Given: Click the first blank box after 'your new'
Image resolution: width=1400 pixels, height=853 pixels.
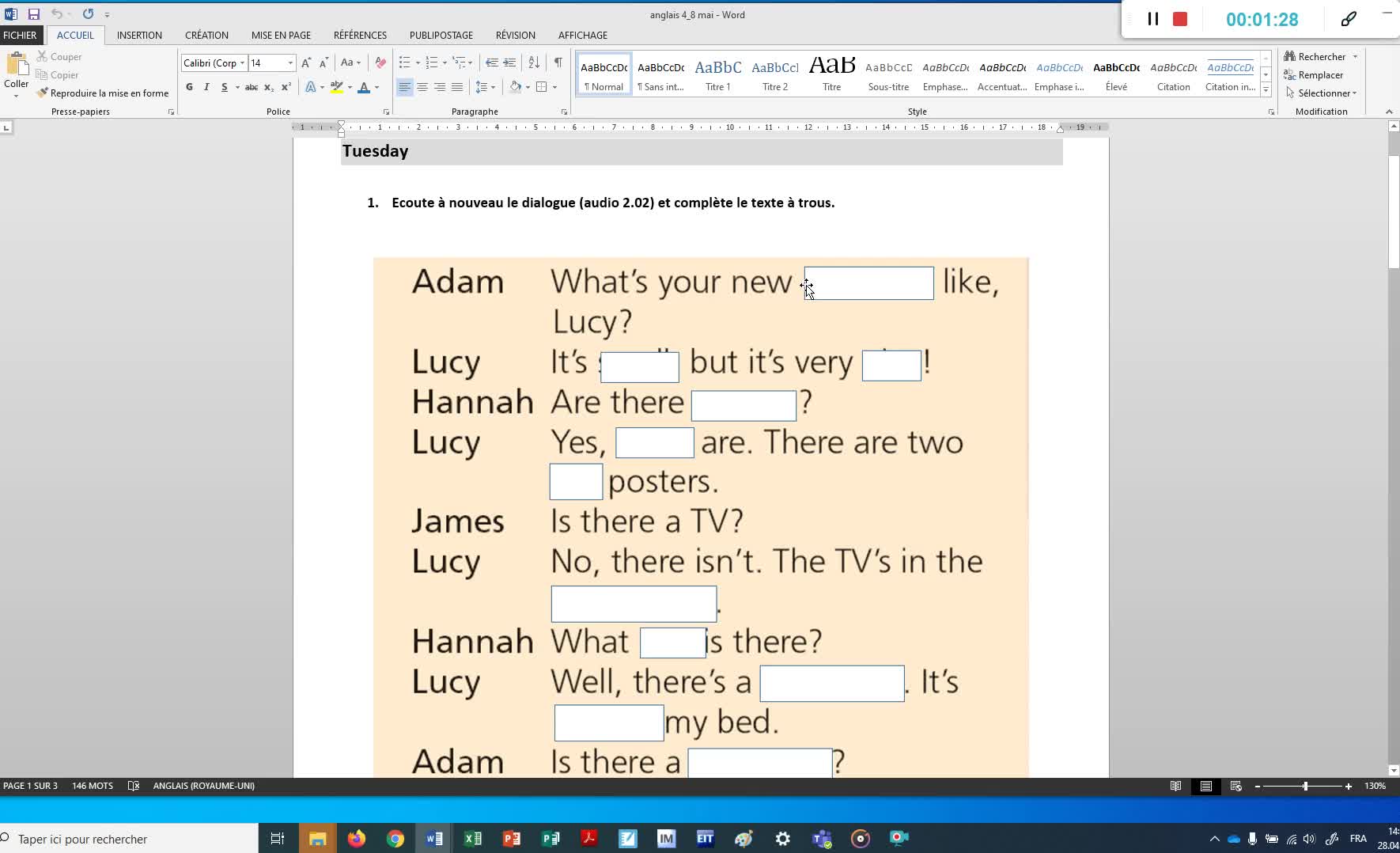Looking at the screenshot, I should (x=868, y=283).
